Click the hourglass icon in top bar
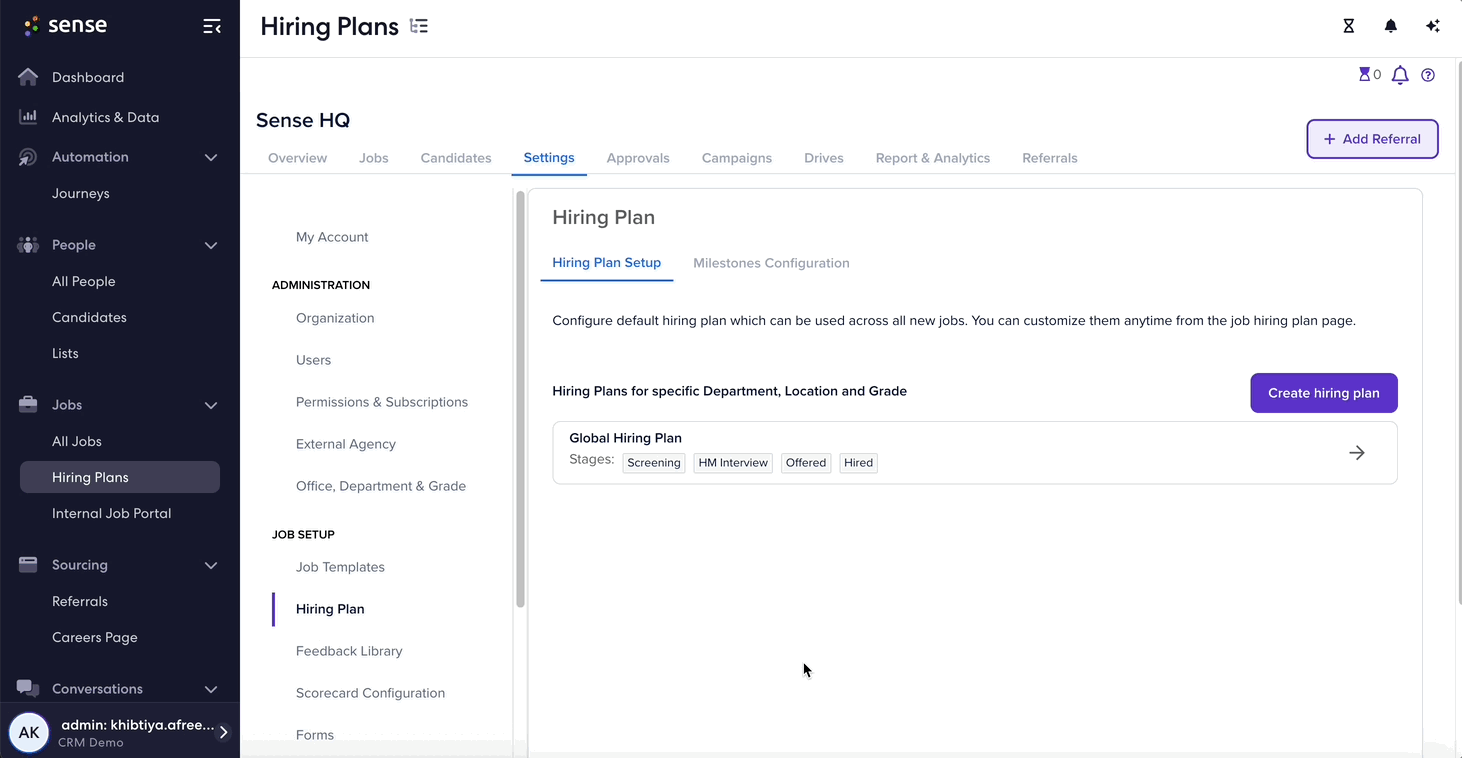The height and width of the screenshot is (758, 1462). (1349, 26)
